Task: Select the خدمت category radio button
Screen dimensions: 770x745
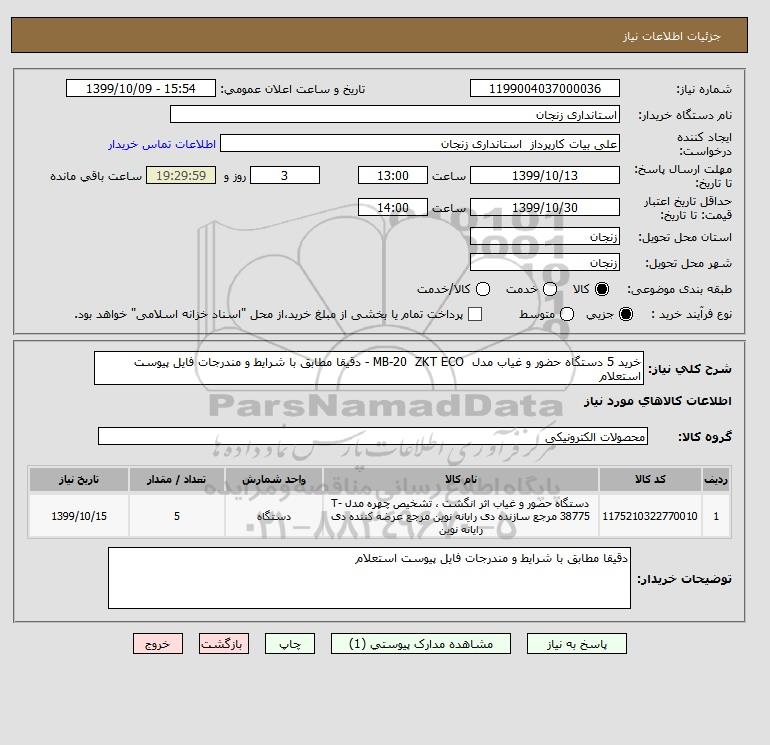Action: (x=550, y=289)
